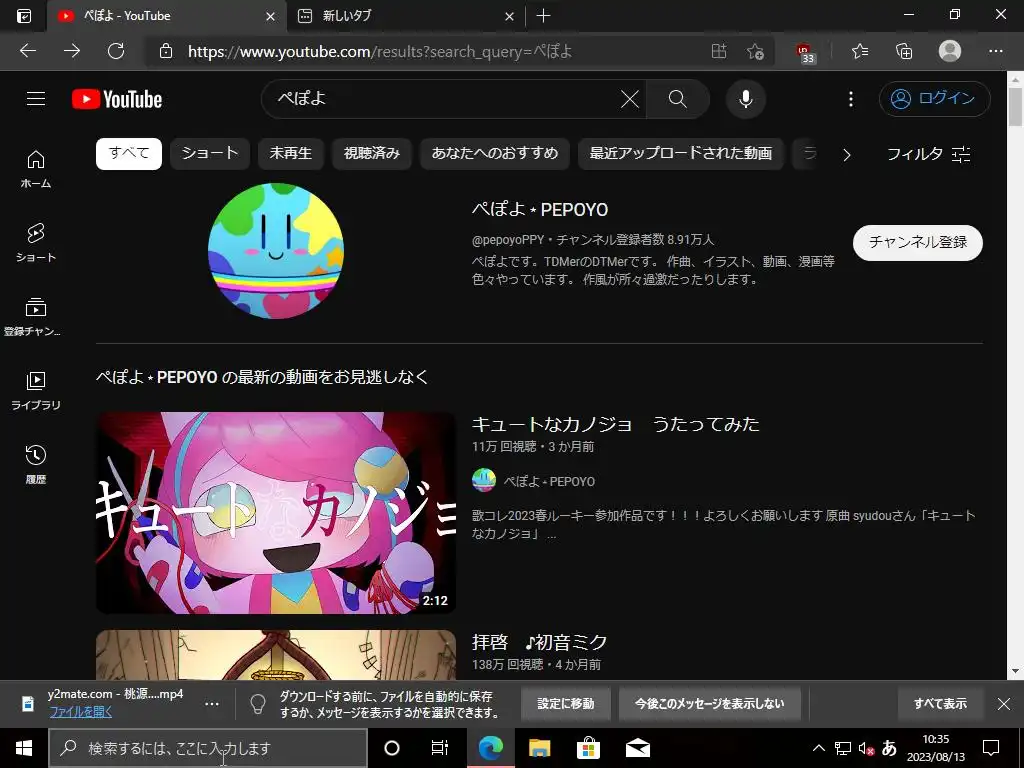Click the ログイン sign-in button

935,99
